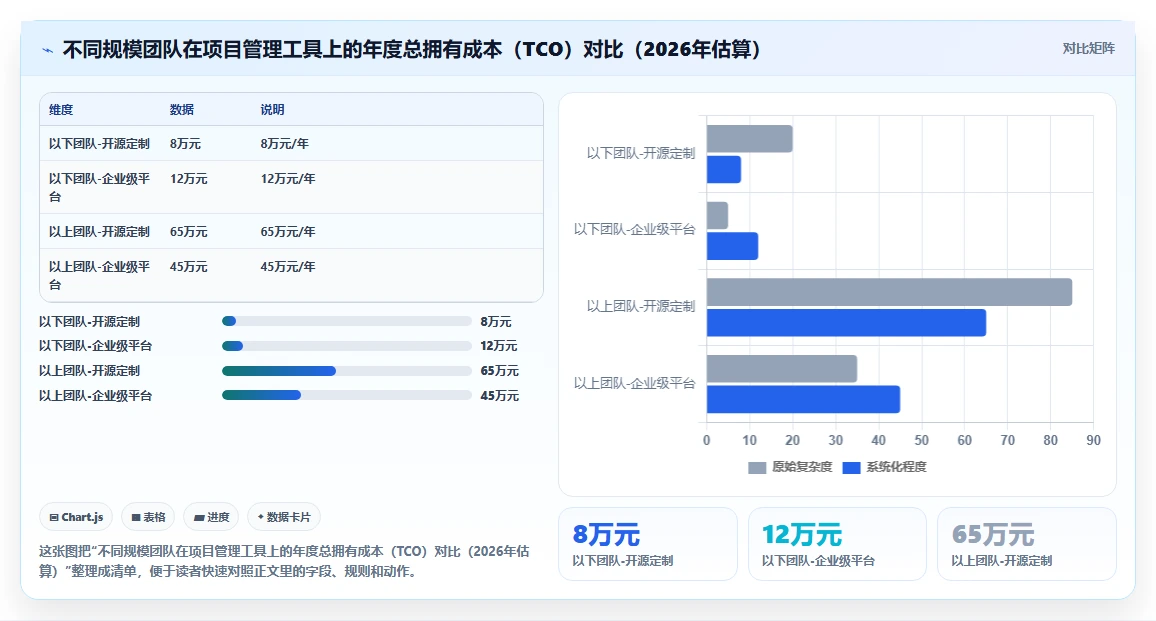Open the 65万元 data card
This screenshot has height=621, width=1156.
point(1026,544)
